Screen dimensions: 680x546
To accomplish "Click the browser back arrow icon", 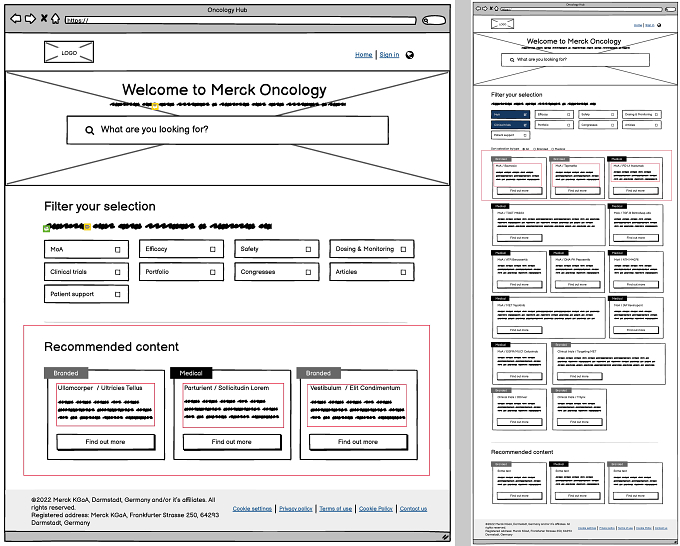I will tap(16, 19).
